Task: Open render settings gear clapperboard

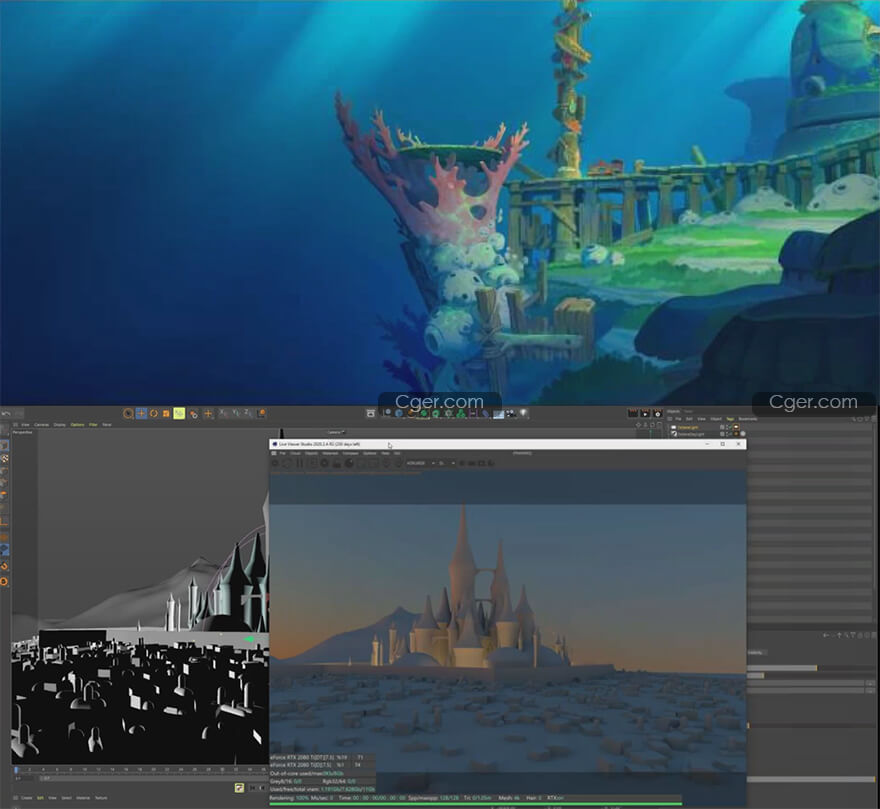Action: [x=658, y=414]
